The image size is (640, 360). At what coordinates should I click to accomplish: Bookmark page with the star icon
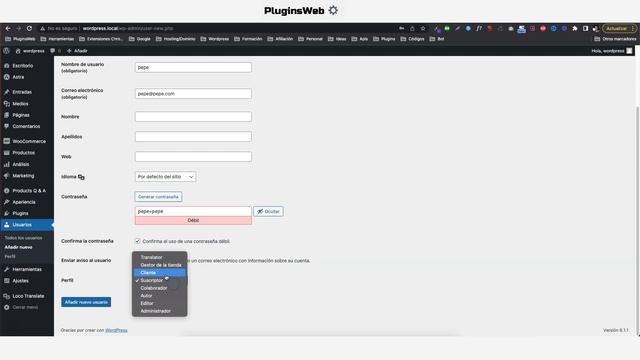click(x=423, y=28)
